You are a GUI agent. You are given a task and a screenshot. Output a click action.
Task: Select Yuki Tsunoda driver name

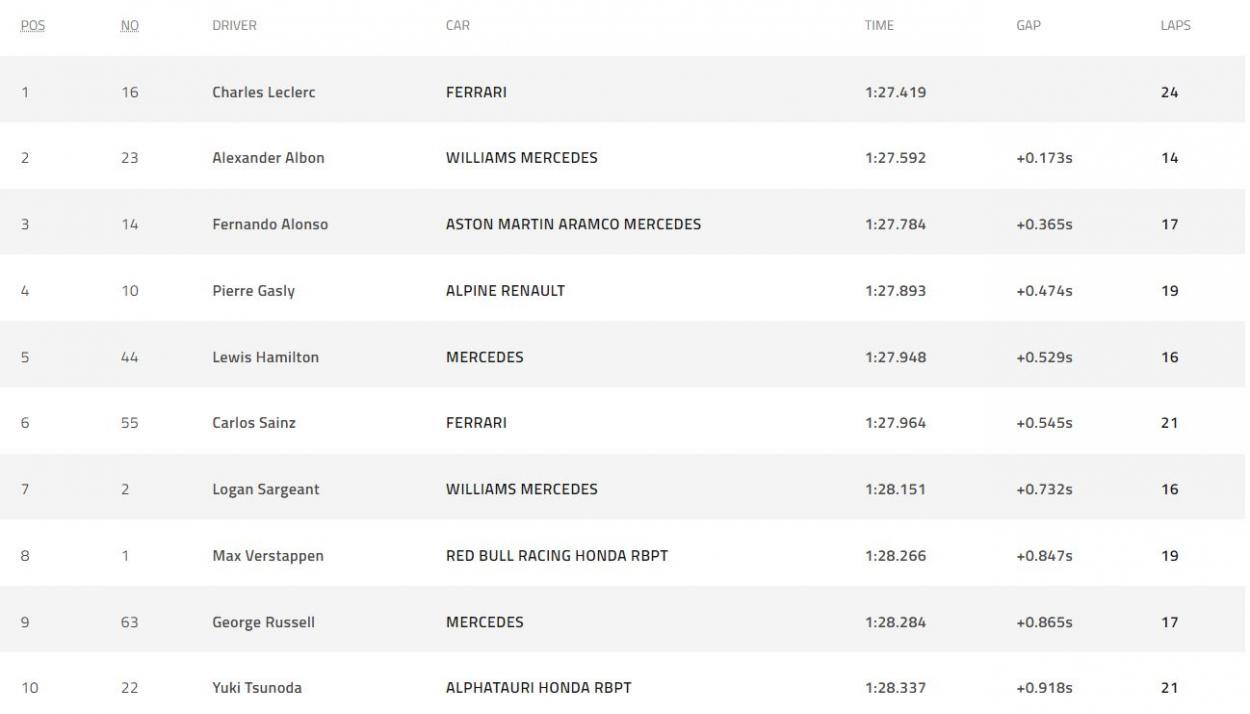tap(257, 688)
